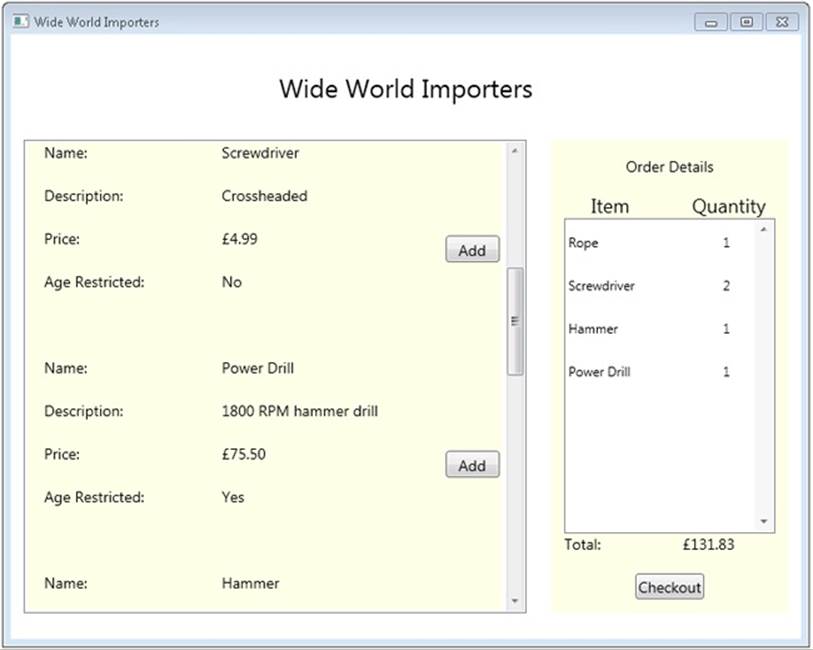Click the Total: label
This screenshot has height=650, width=813.
(583, 544)
